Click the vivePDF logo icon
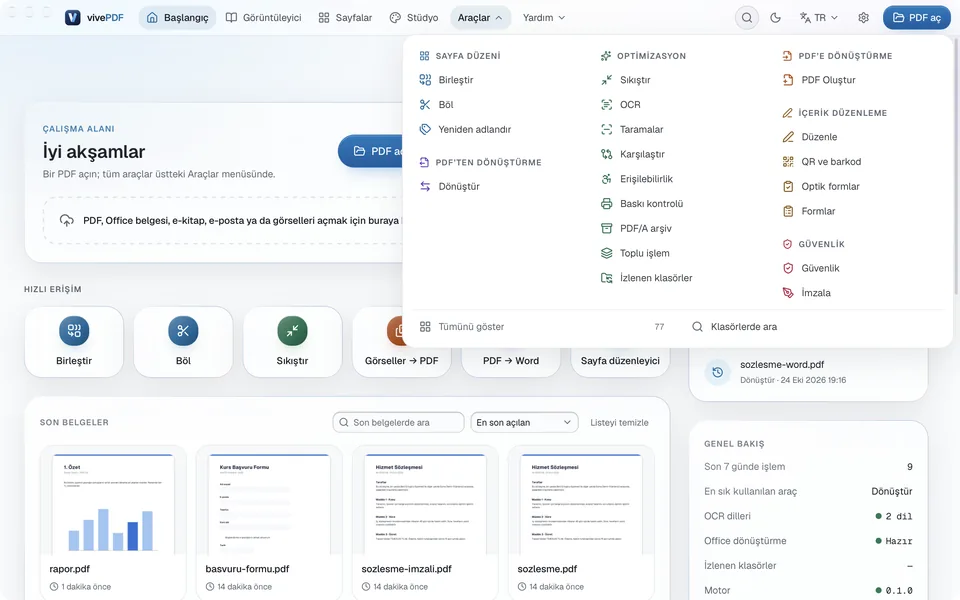The width and height of the screenshot is (960, 600). (73, 18)
